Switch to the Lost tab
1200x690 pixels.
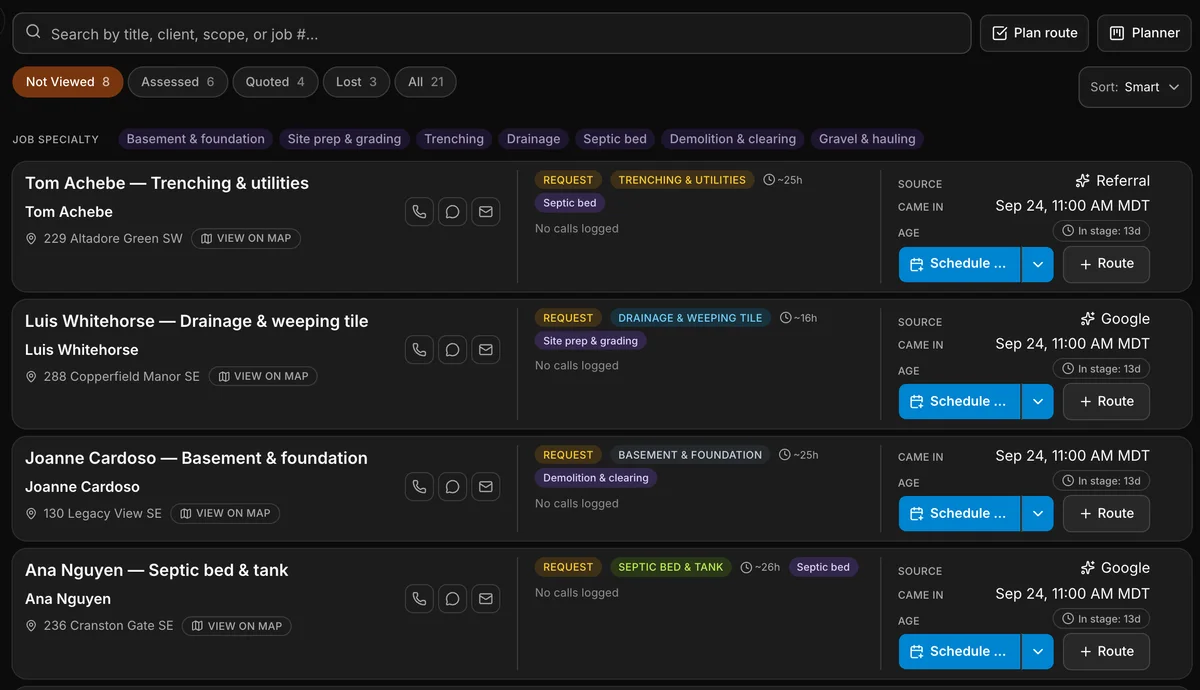tap(356, 82)
